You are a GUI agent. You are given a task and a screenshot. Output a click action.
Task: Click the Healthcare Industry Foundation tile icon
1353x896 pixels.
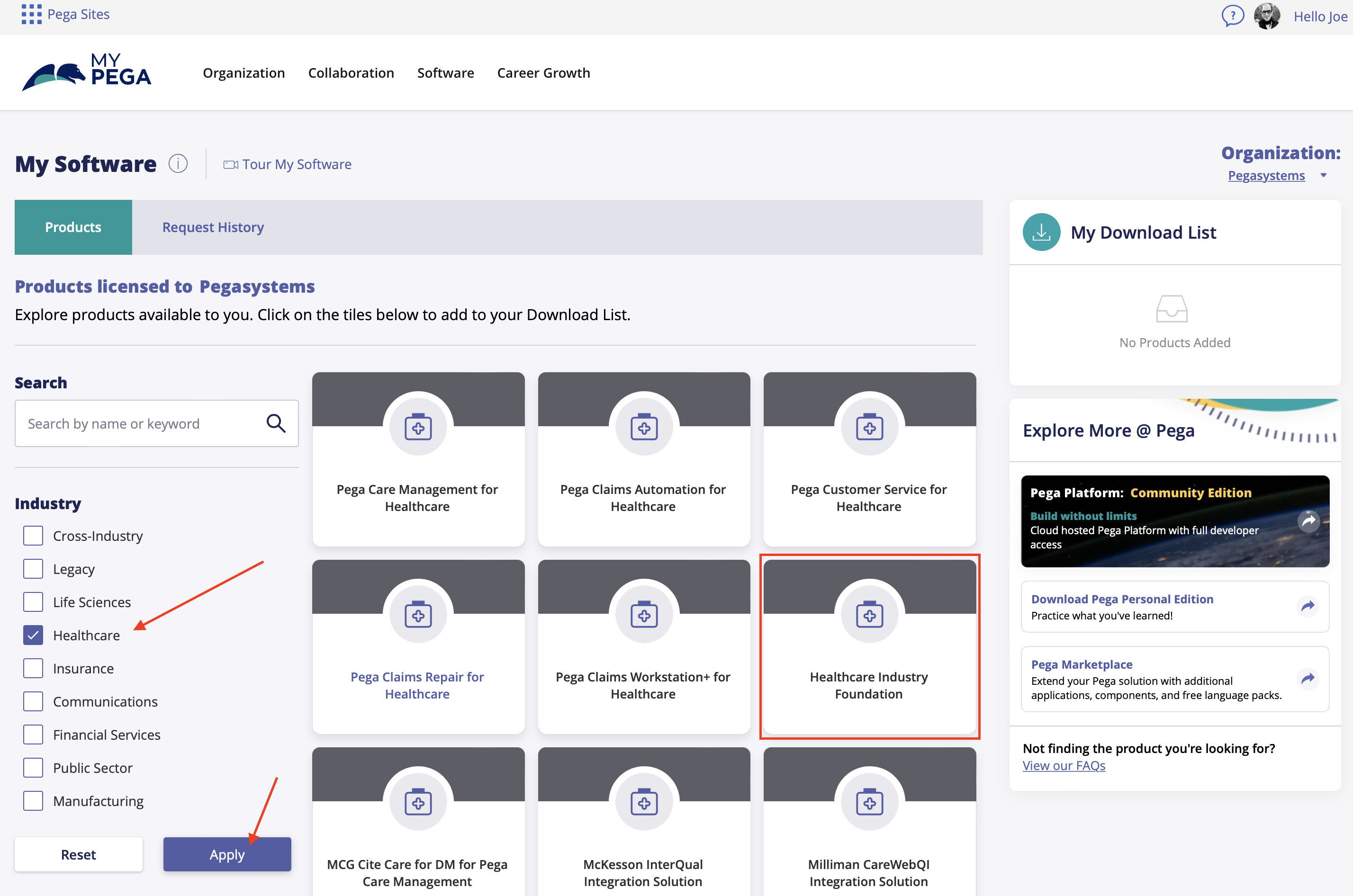tap(869, 615)
